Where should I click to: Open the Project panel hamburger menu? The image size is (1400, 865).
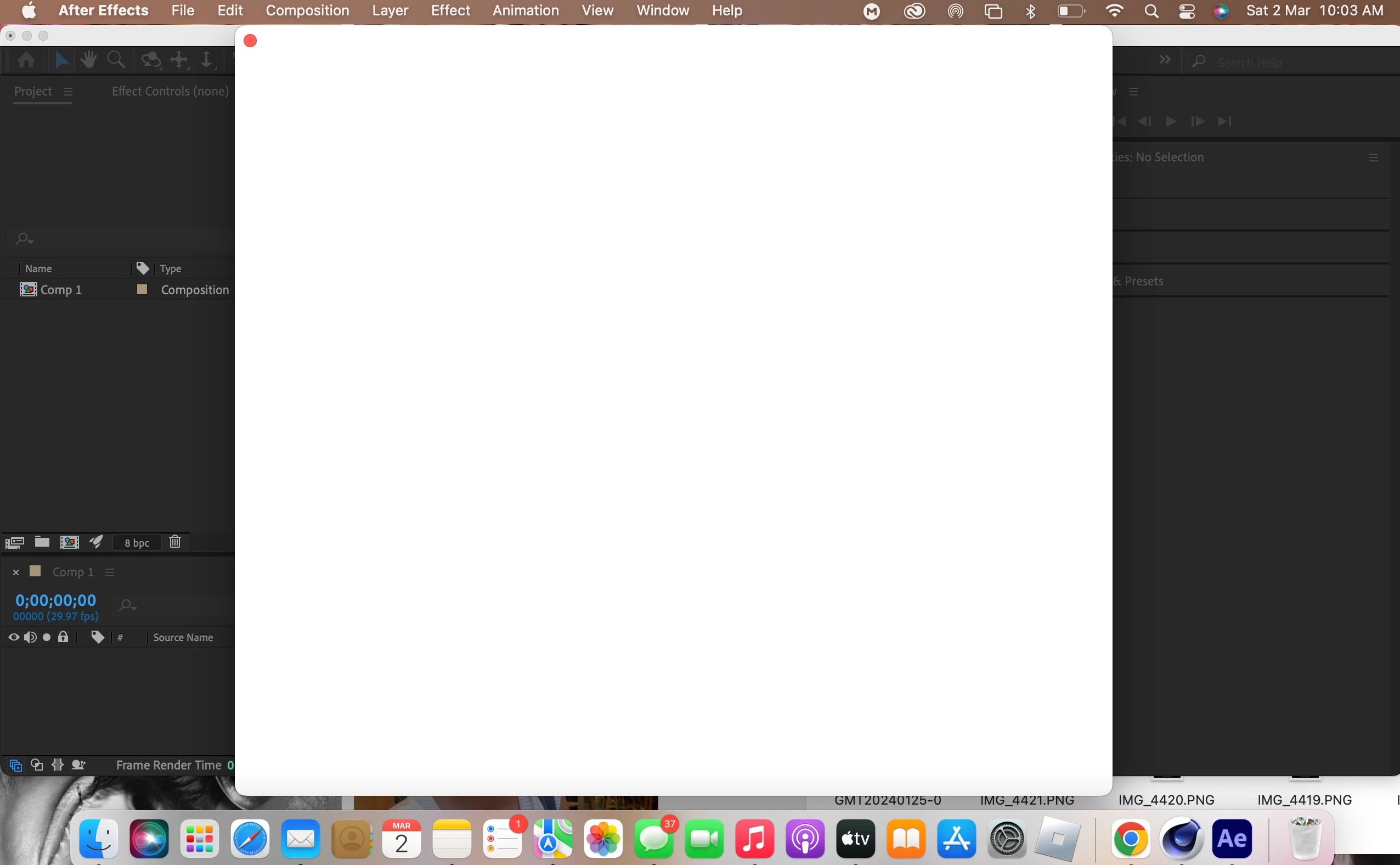click(68, 92)
